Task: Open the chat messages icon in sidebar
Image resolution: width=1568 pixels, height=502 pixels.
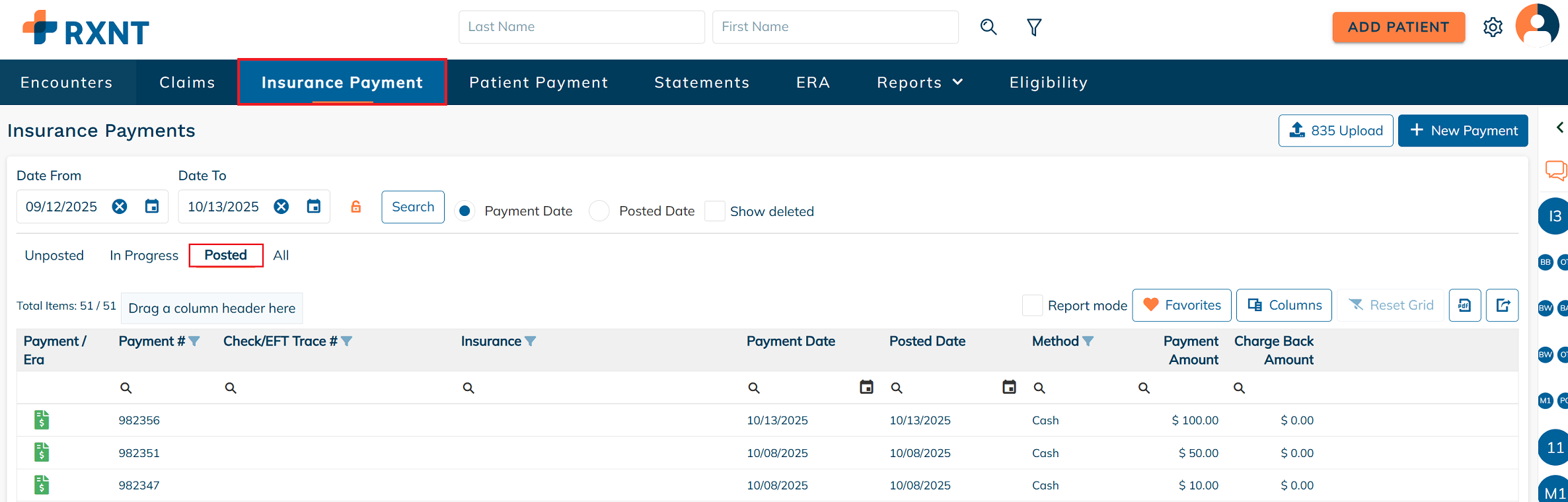Action: (1555, 170)
